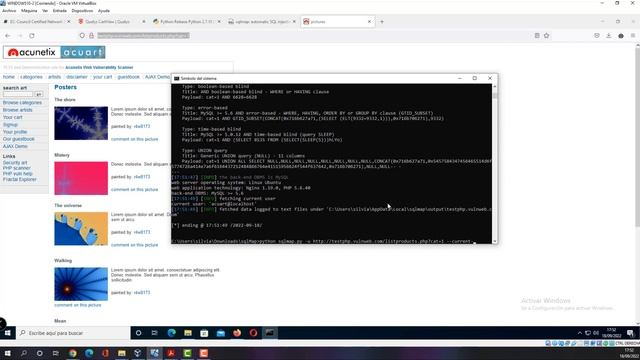Open the Ver menu in VirtualBox
640x360 pixels.
click(x=45, y=11)
